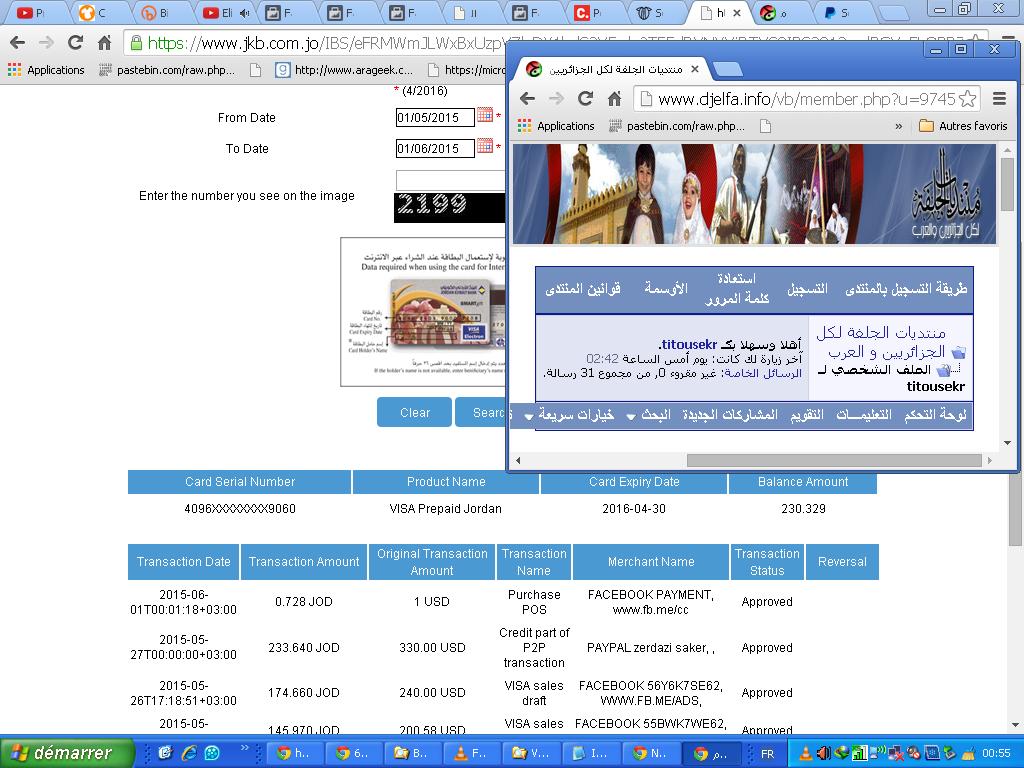Viewport: 1024px width, 768px height.
Task: Click the volume speaker icon in system tray
Action: [x=824, y=754]
